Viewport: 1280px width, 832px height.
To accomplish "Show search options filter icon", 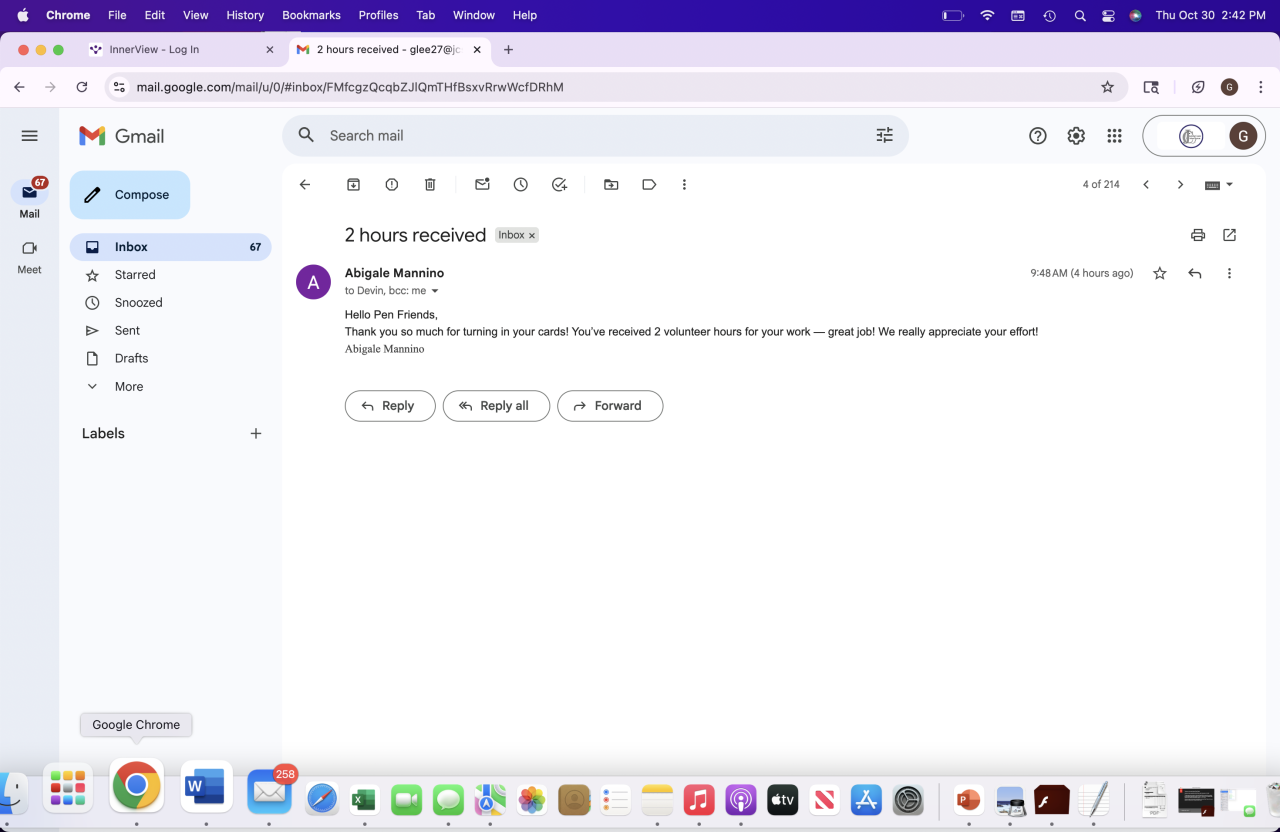I will [885, 135].
